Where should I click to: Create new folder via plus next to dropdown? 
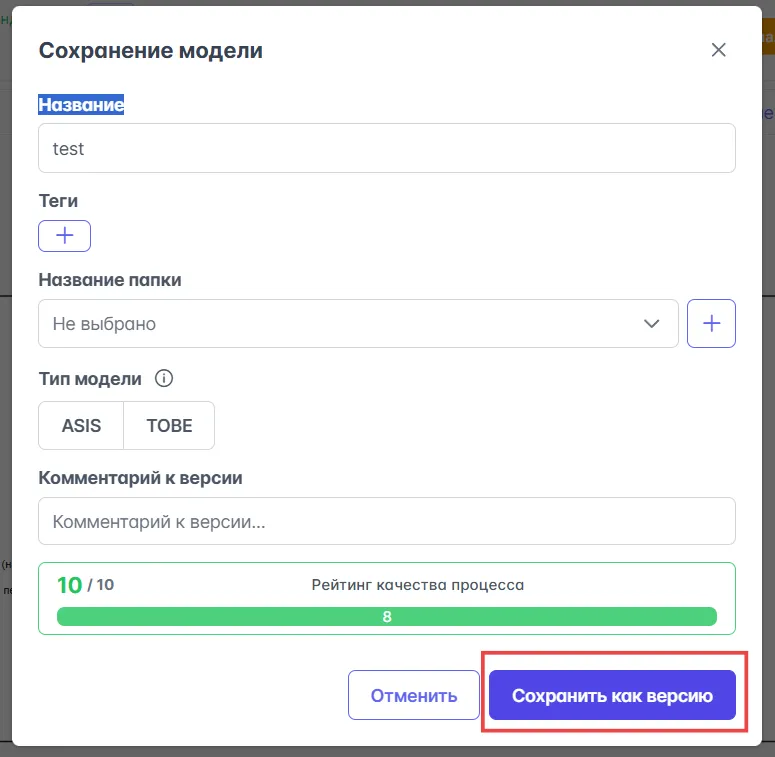click(x=711, y=324)
